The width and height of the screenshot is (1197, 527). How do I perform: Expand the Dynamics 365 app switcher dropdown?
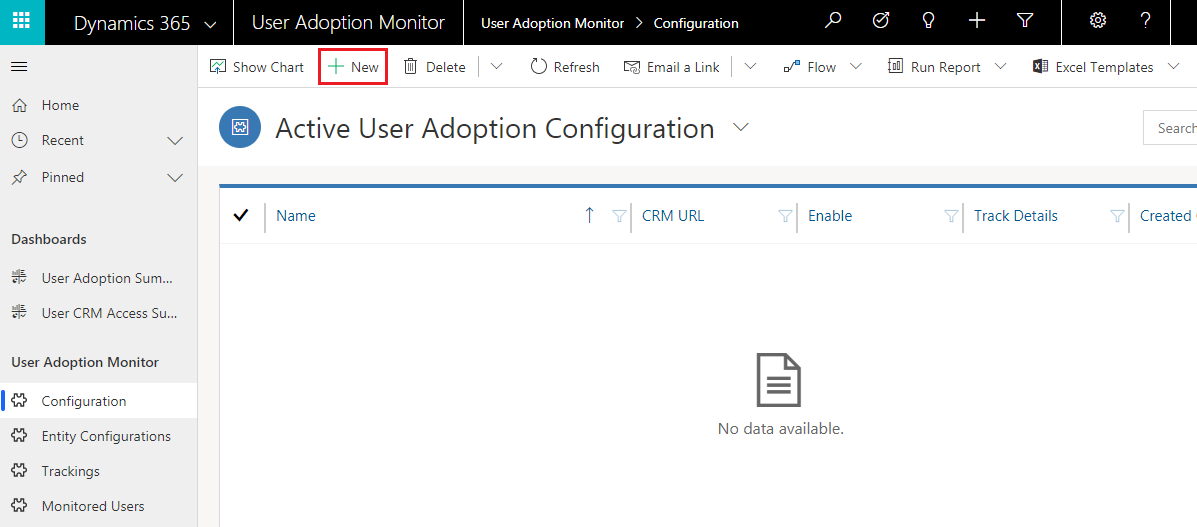click(211, 24)
